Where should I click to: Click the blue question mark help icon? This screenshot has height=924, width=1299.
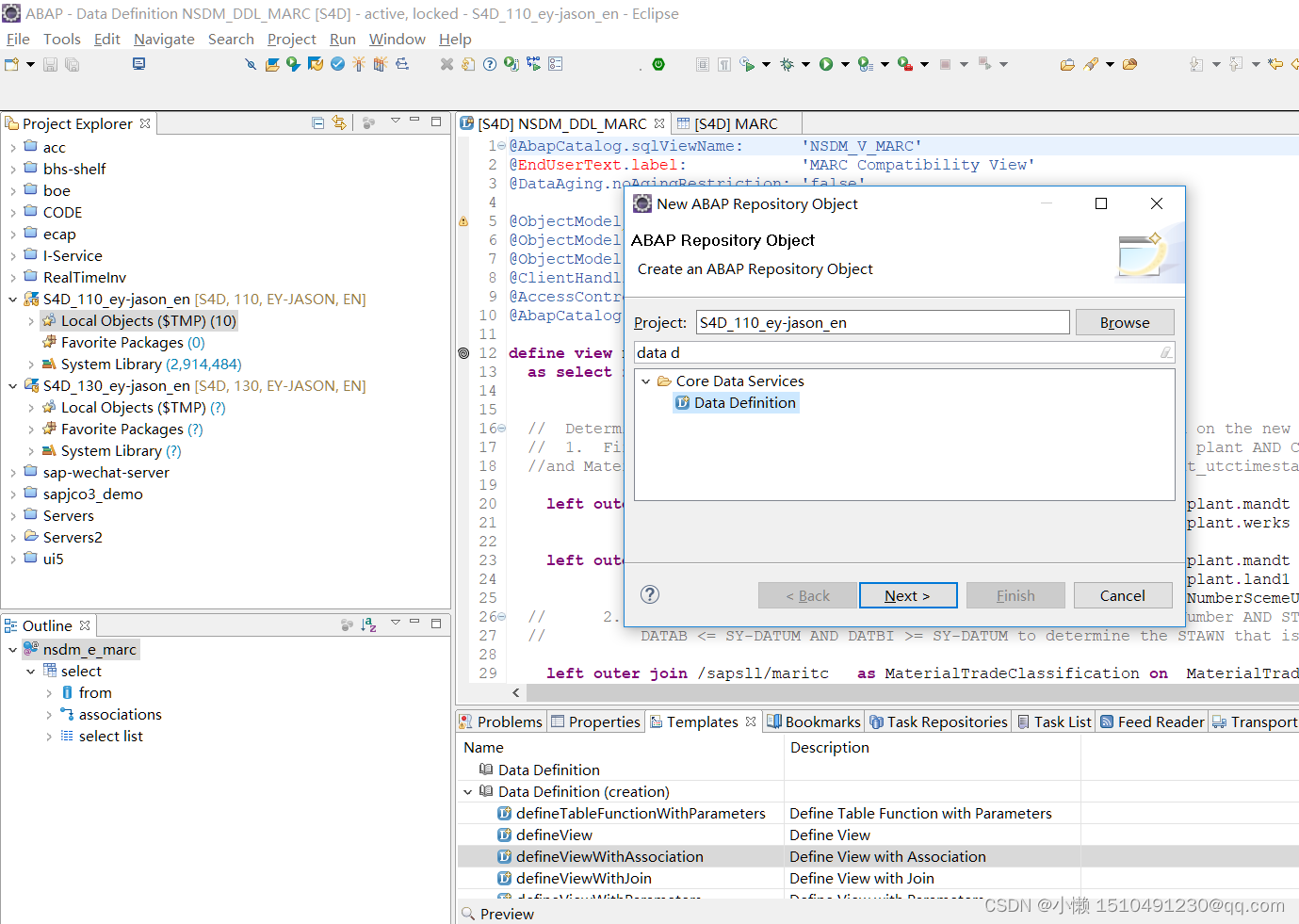[x=490, y=64]
